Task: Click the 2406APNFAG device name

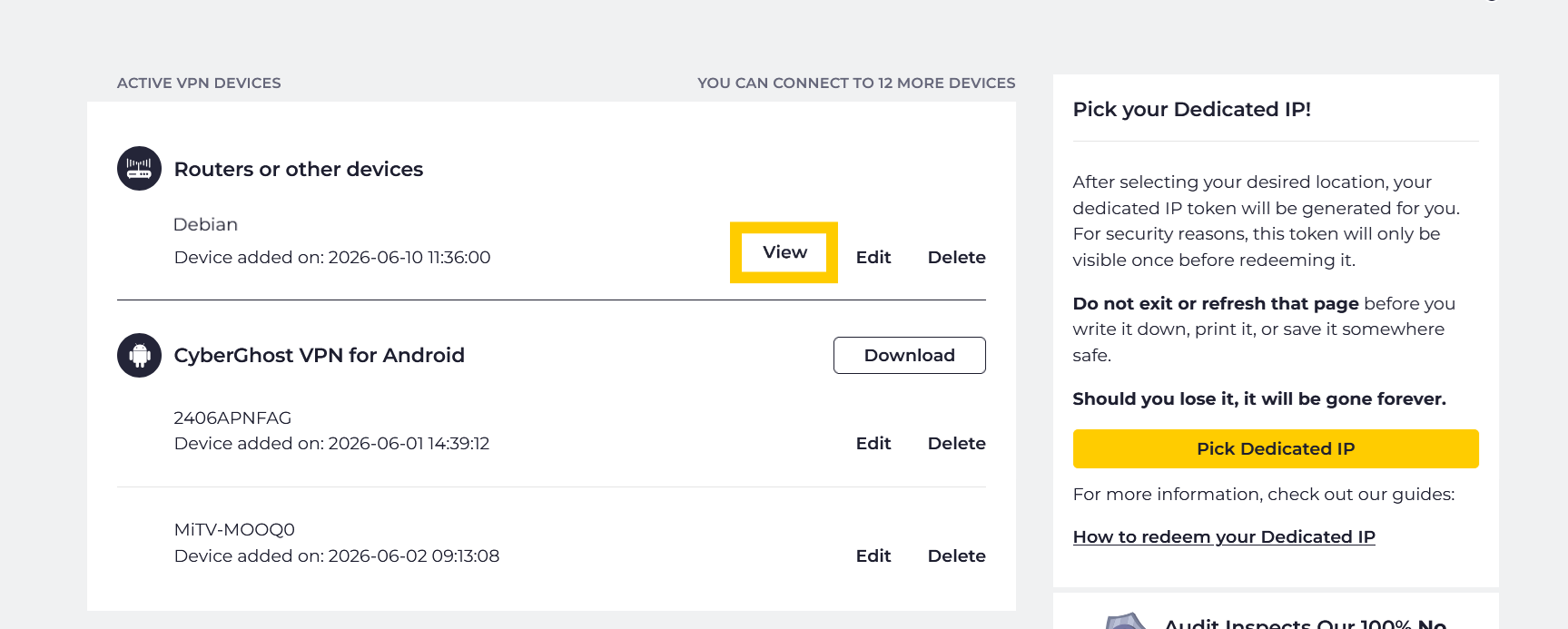Action: coord(232,418)
